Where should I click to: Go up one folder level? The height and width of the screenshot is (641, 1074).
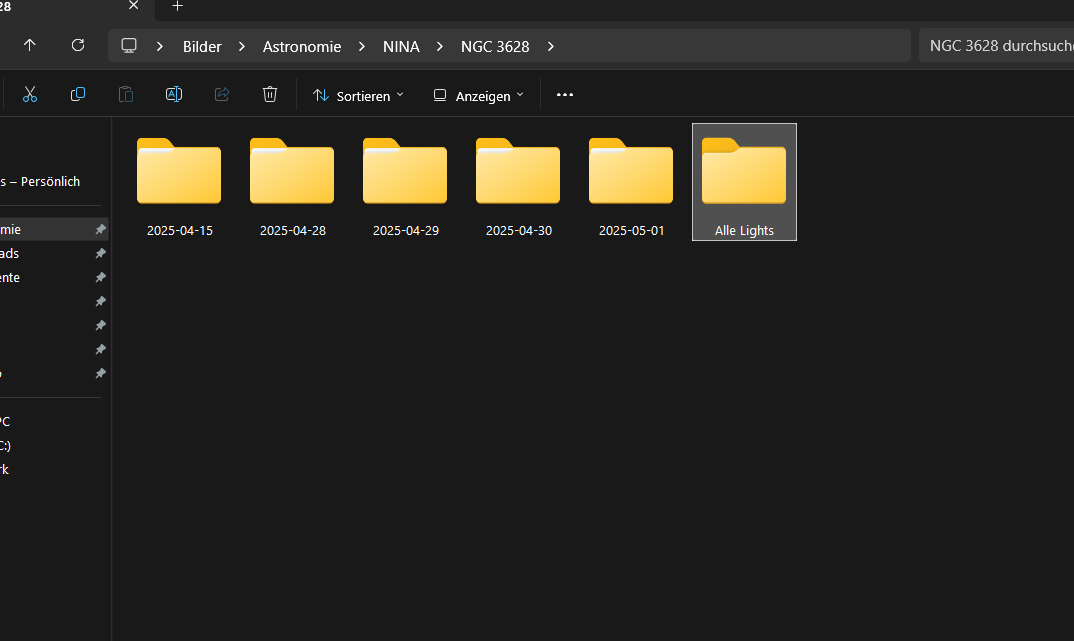(29, 45)
